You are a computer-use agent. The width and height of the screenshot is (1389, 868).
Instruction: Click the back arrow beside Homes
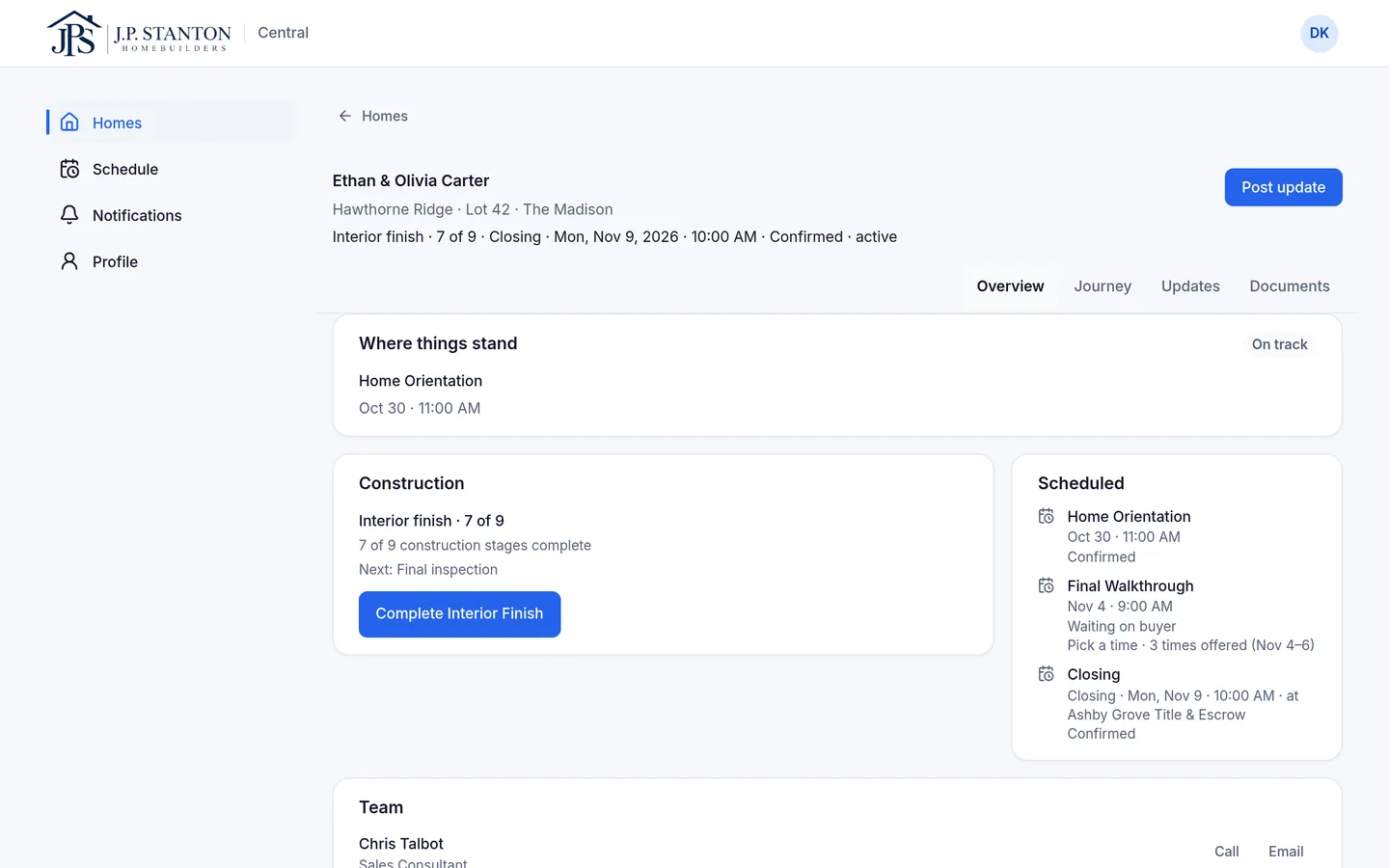[x=344, y=116]
